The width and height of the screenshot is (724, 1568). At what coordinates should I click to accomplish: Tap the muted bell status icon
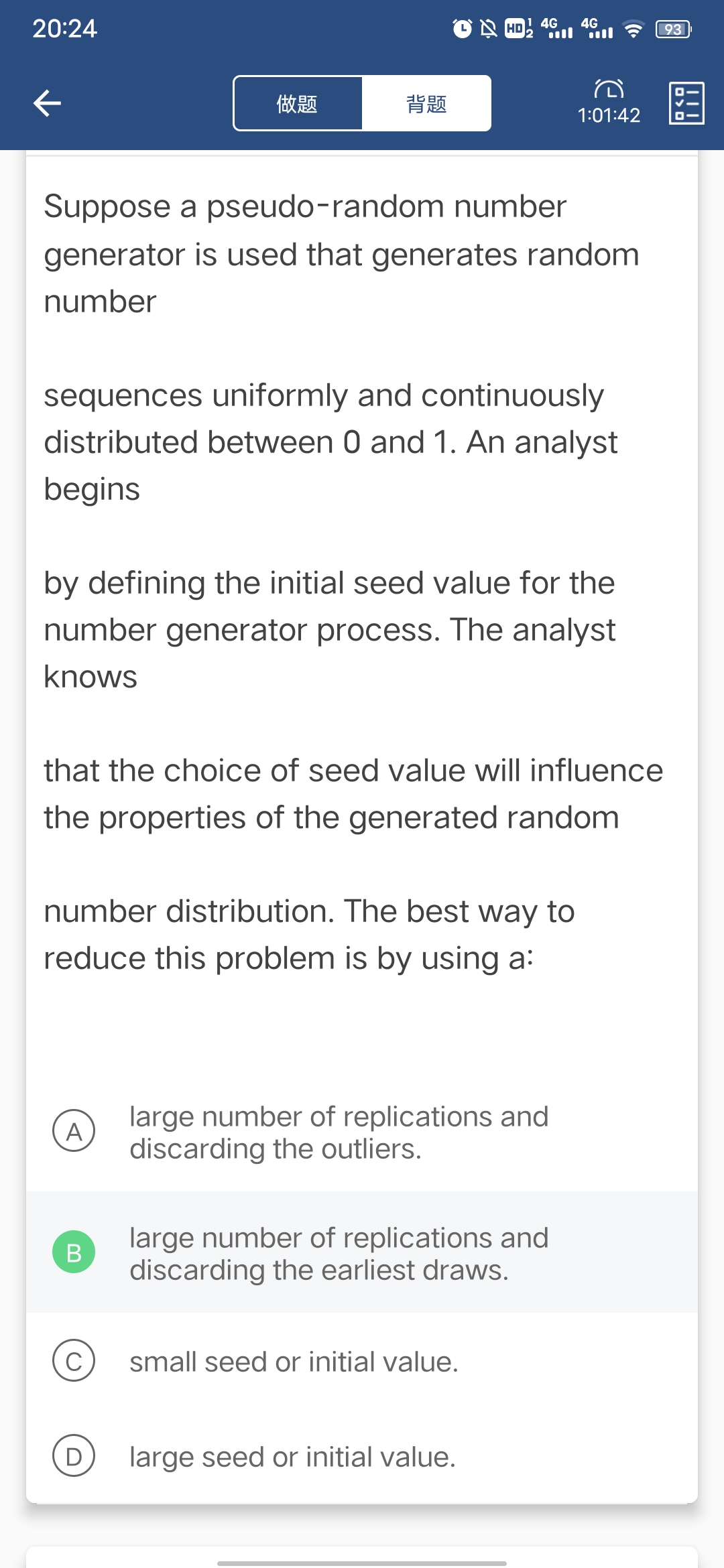click(489, 29)
